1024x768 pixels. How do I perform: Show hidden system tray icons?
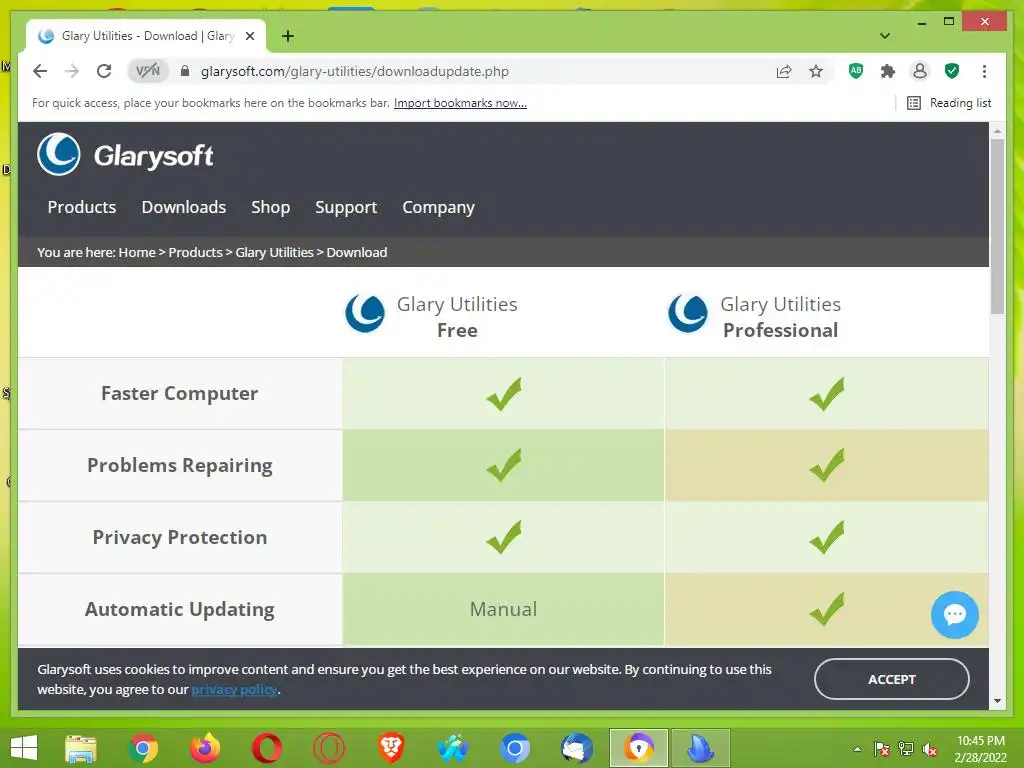point(857,748)
